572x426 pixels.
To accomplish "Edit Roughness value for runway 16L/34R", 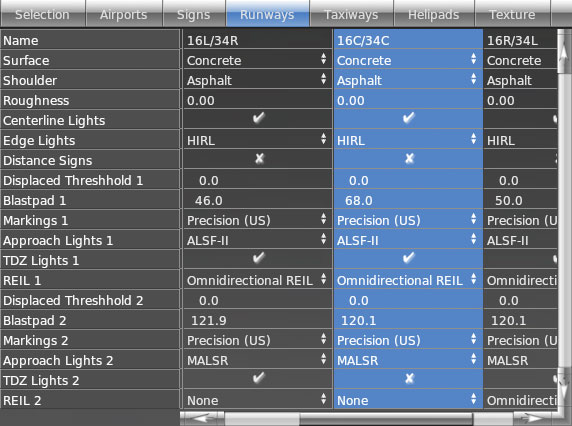I will [x=258, y=100].
